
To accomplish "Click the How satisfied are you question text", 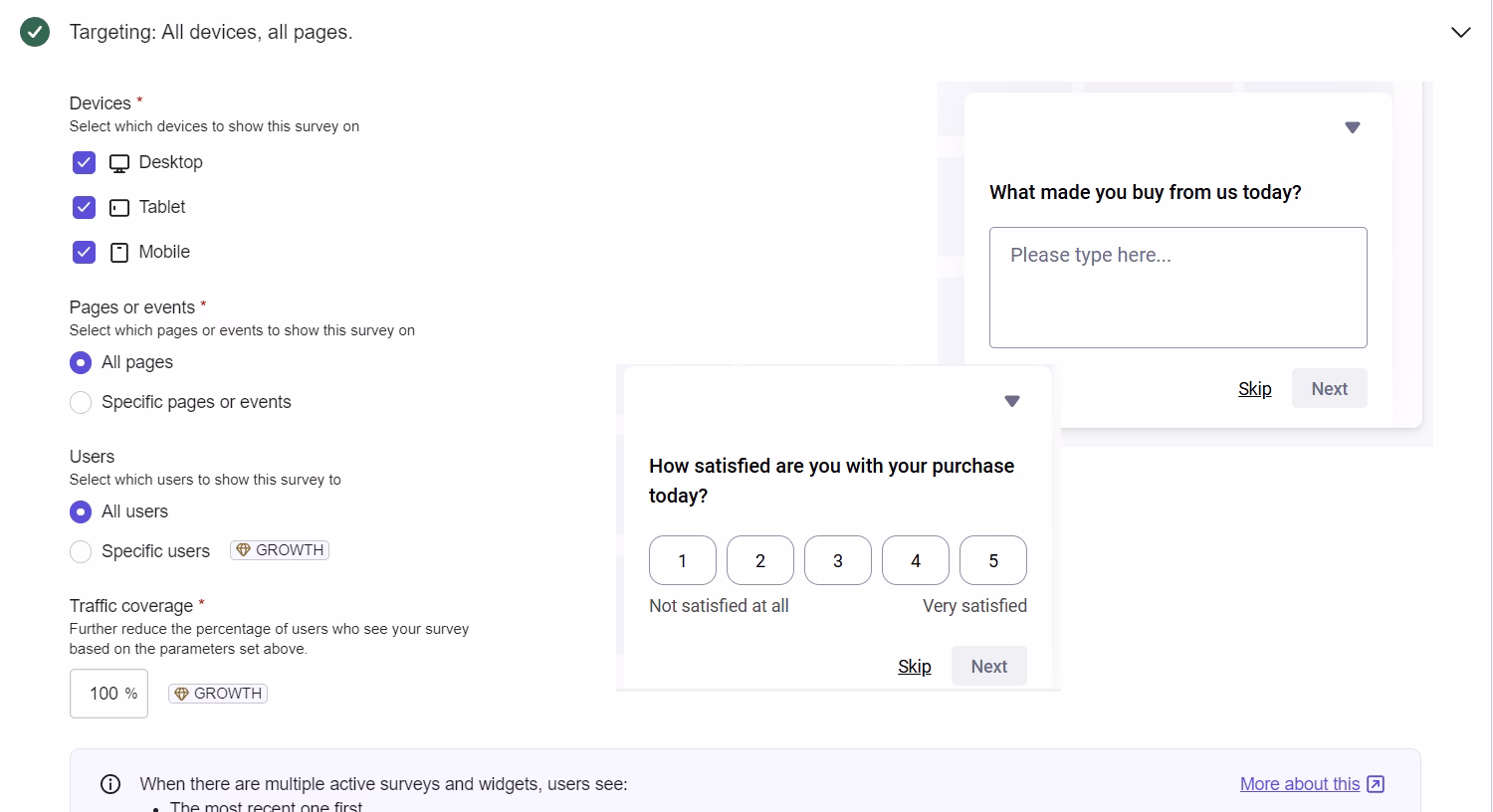I will click(x=831, y=481).
